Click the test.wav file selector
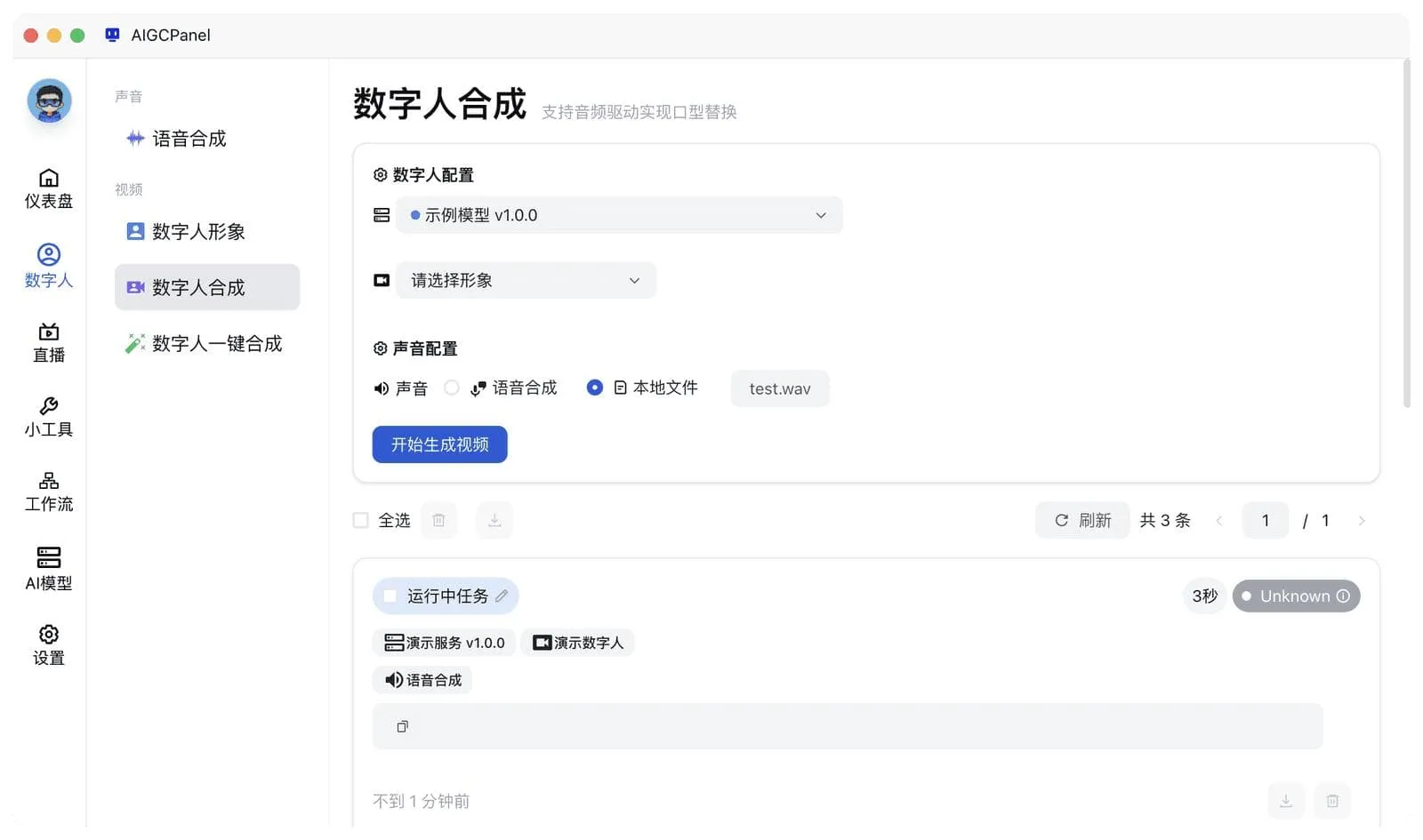 pyautogui.click(x=780, y=388)
